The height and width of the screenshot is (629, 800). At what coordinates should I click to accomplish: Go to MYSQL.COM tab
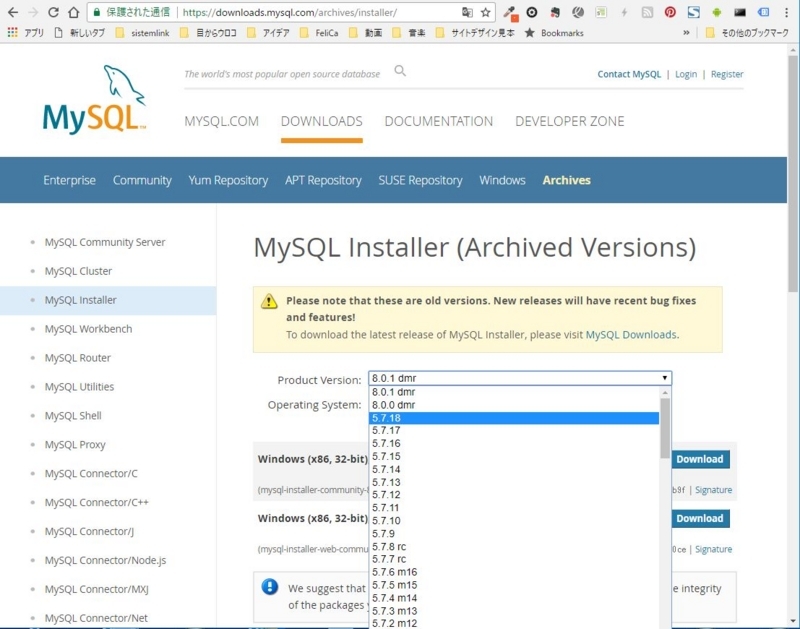coord(221,121)
